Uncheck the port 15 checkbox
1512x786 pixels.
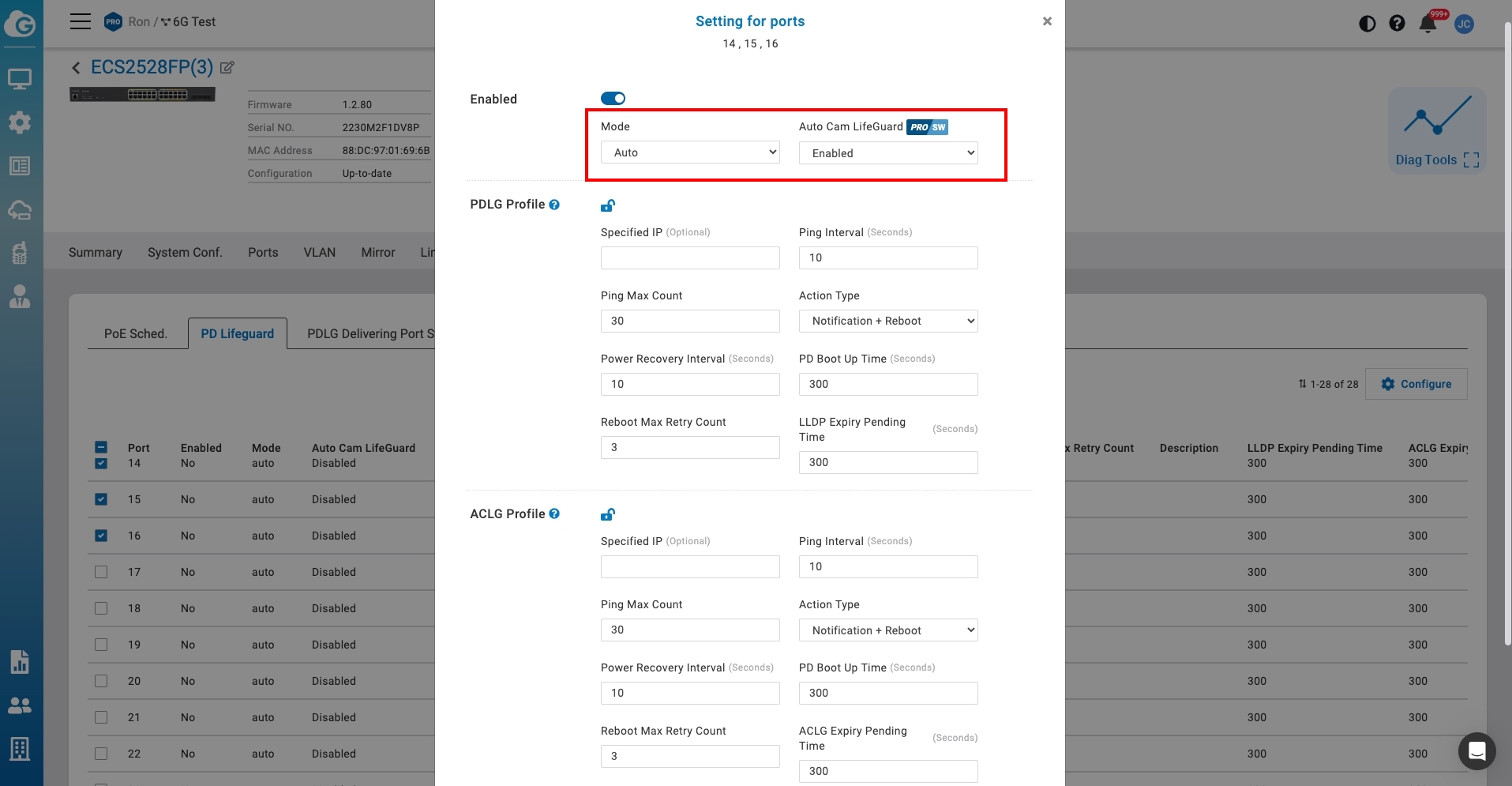[x=101, y=499]
